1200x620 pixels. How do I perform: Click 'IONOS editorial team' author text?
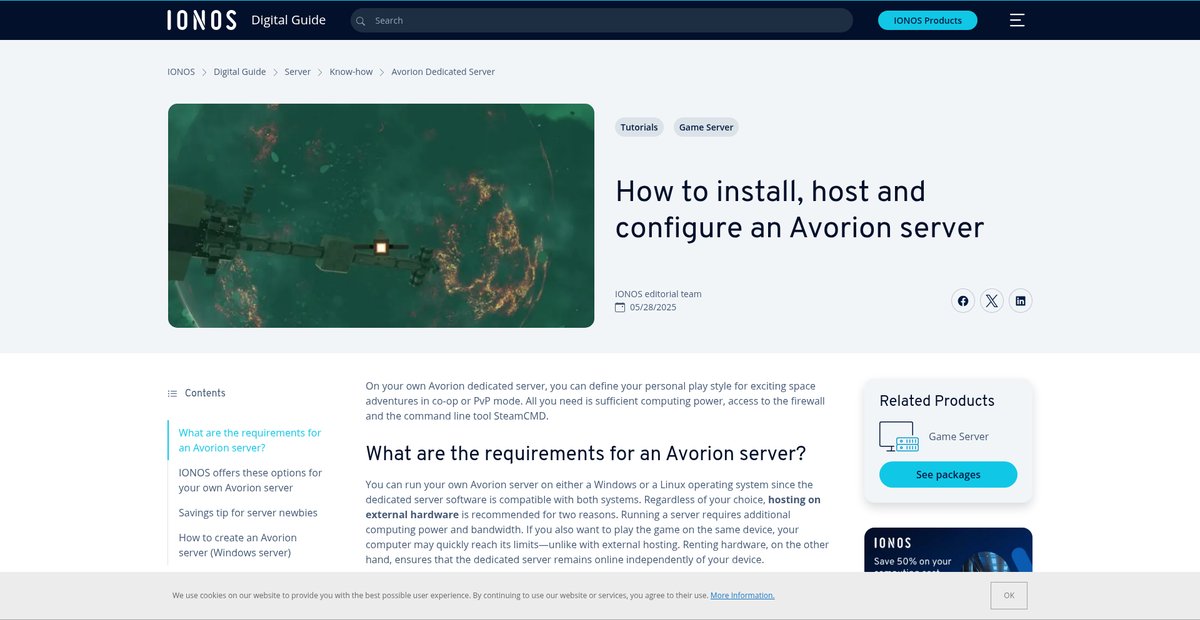658,294
